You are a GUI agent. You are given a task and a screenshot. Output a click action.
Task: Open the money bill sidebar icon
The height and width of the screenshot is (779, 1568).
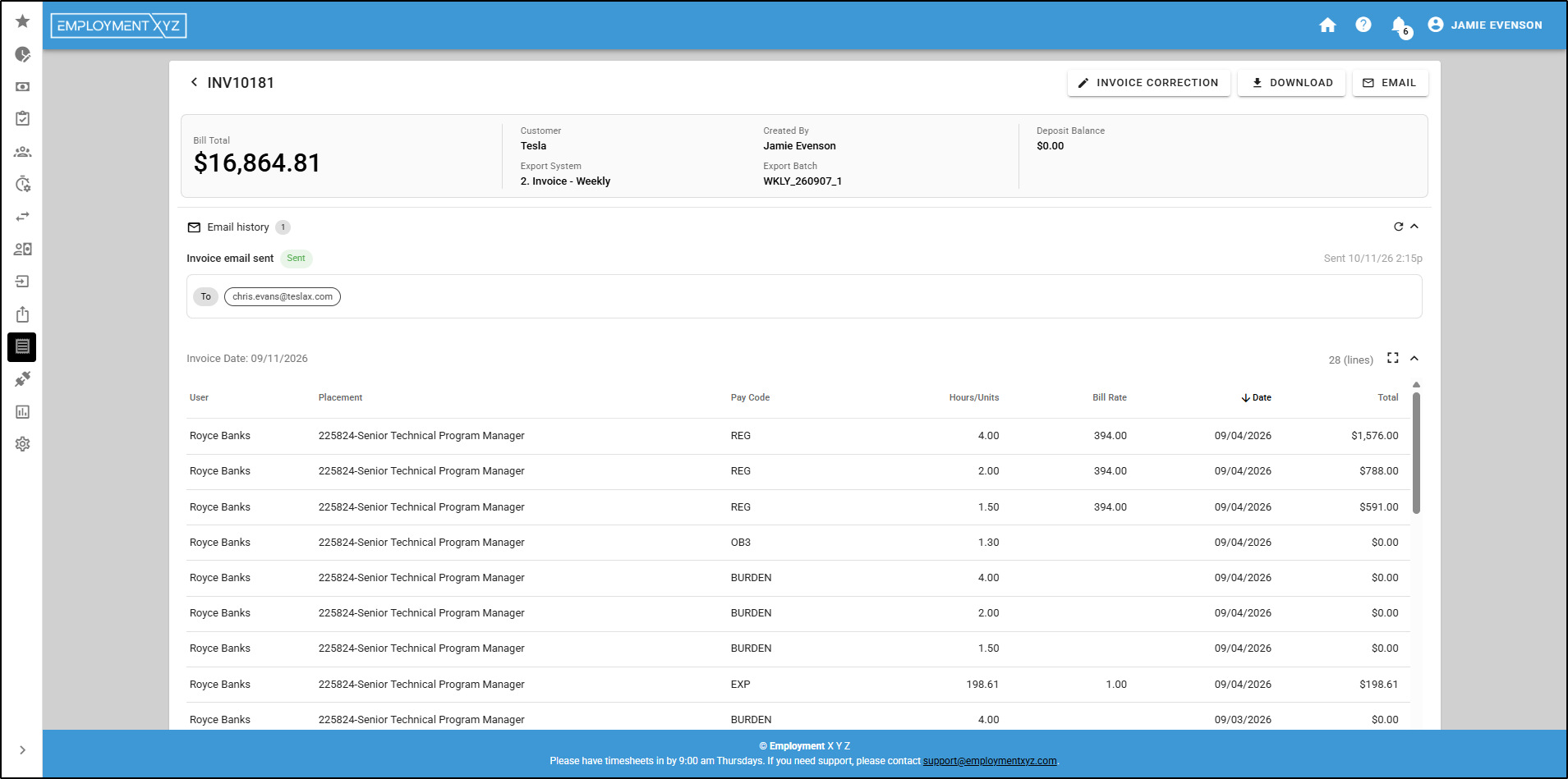click(x=22, y=86)
